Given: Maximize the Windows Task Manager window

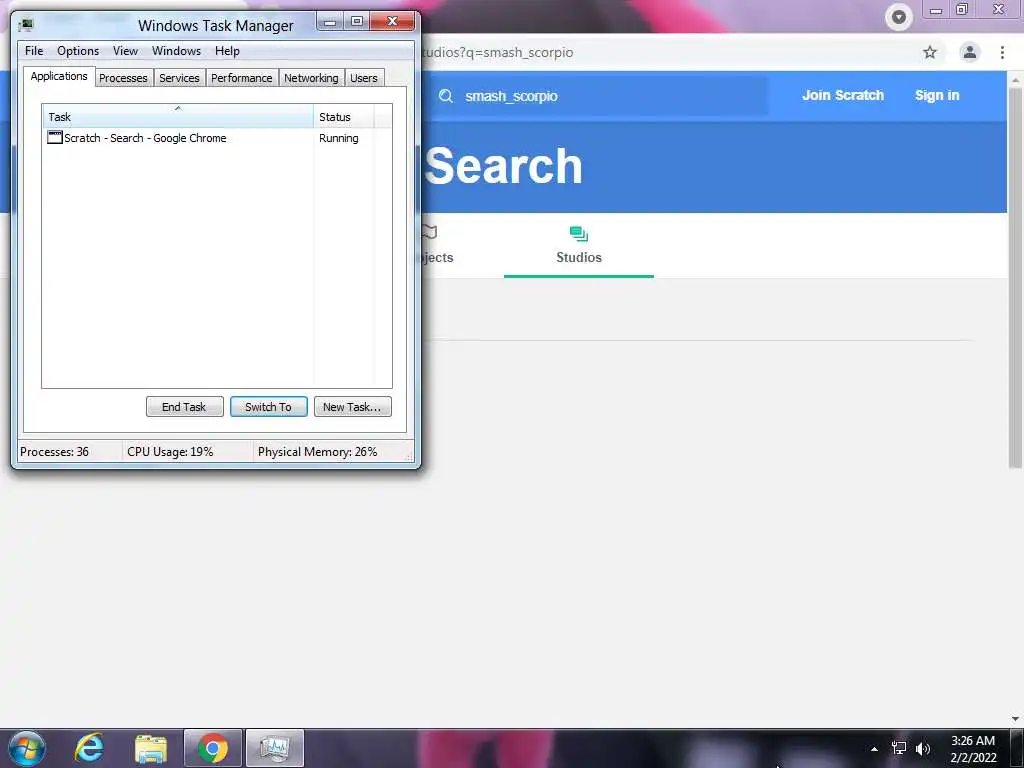Looking at the screenshot, I should [357, 22].
